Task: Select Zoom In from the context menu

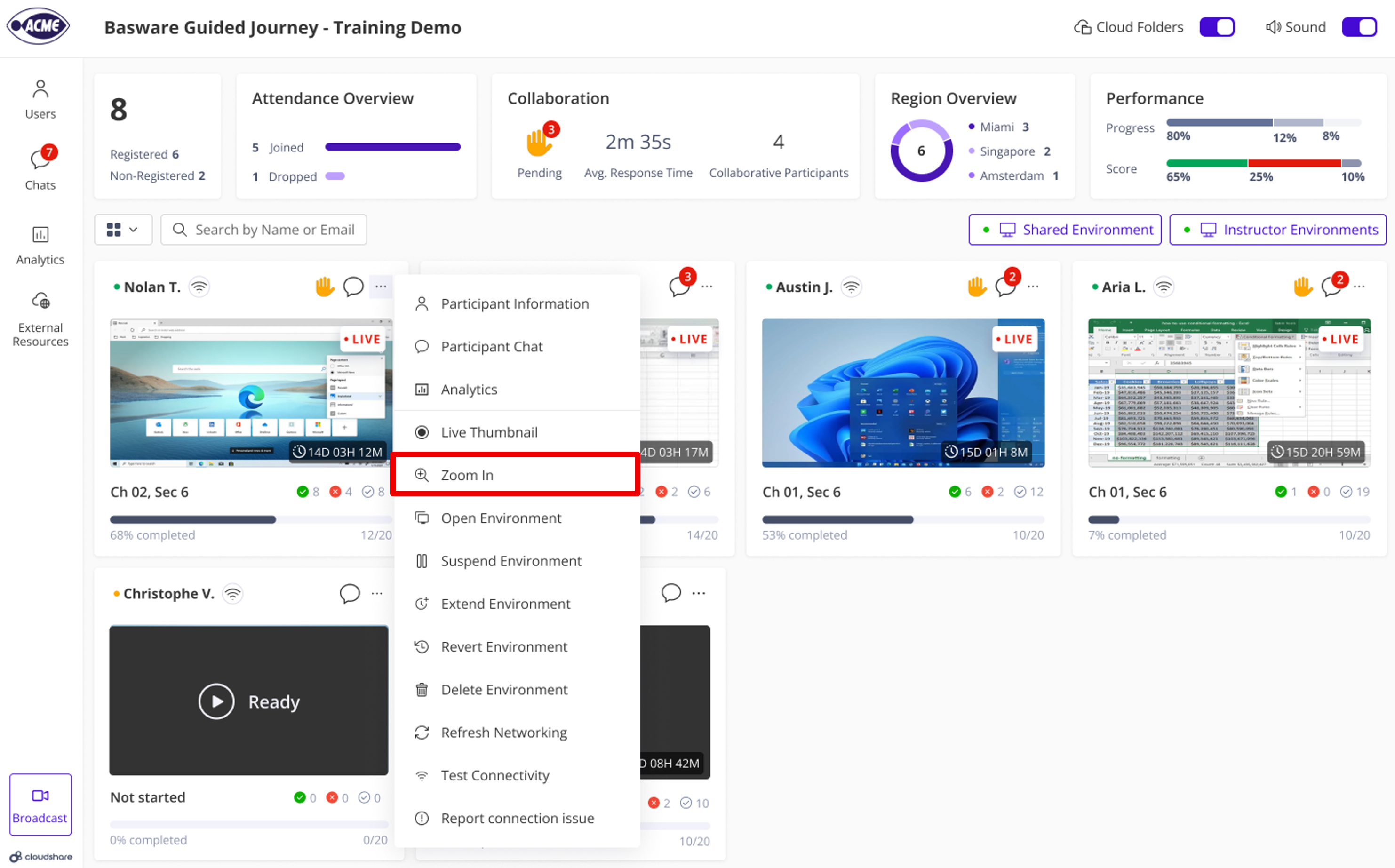Action: click(x=515, y=475)
